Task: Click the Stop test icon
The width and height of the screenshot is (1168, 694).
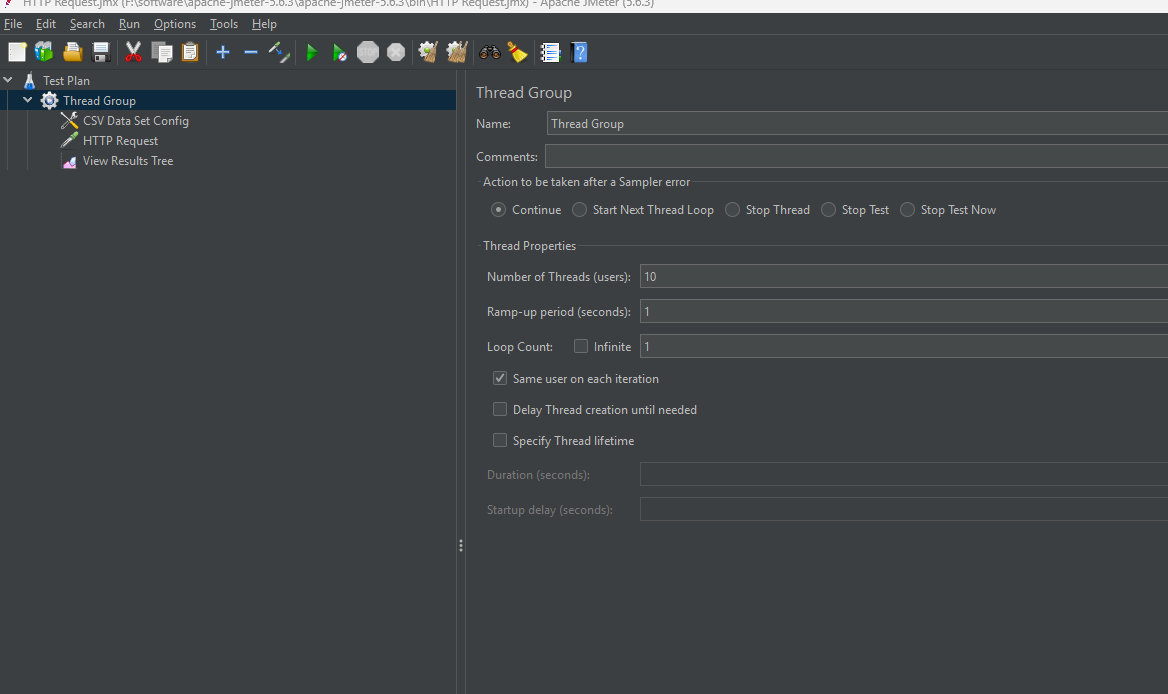Action: 368,52
